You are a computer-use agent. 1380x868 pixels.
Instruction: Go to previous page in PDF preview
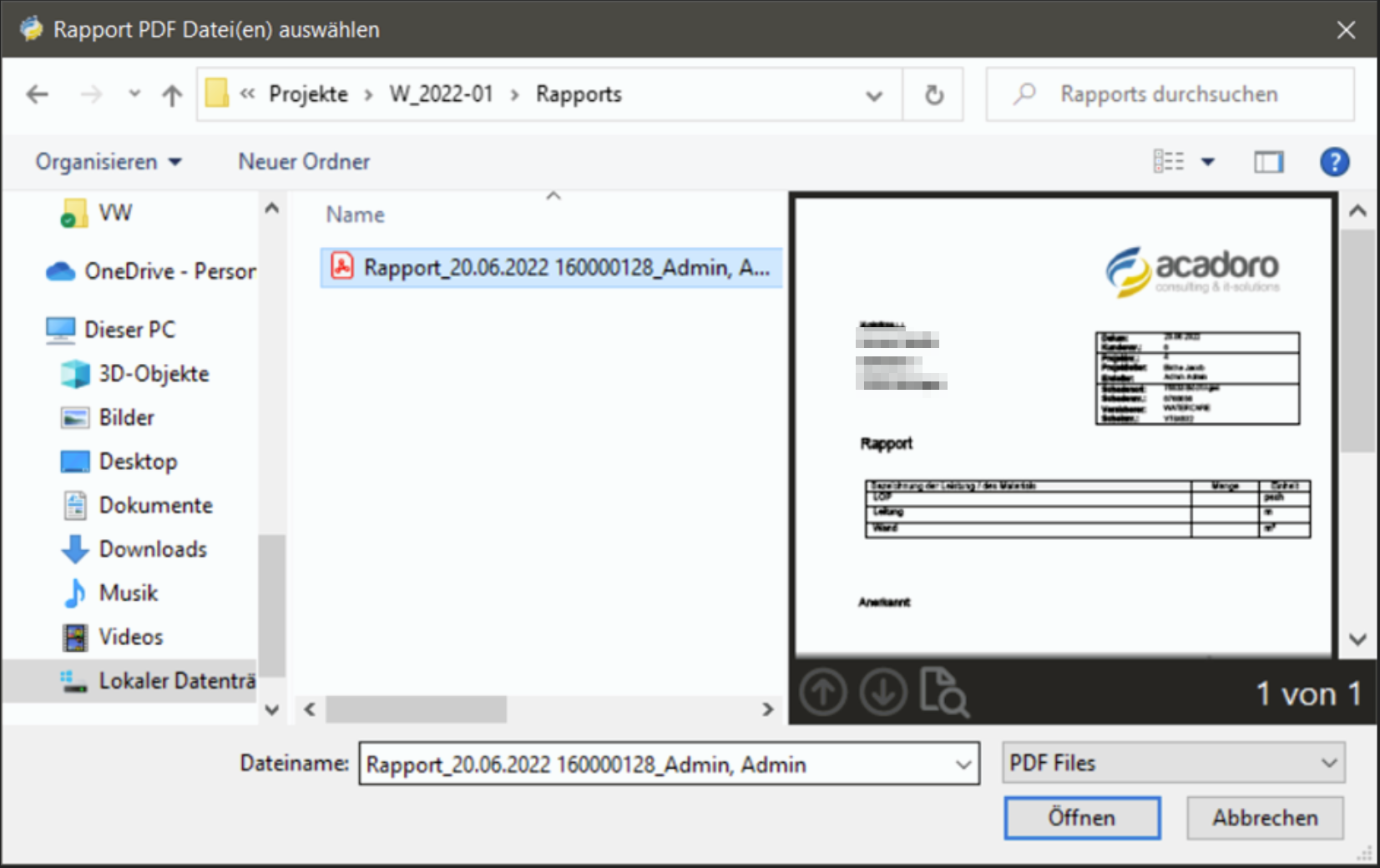pos(823,693)
